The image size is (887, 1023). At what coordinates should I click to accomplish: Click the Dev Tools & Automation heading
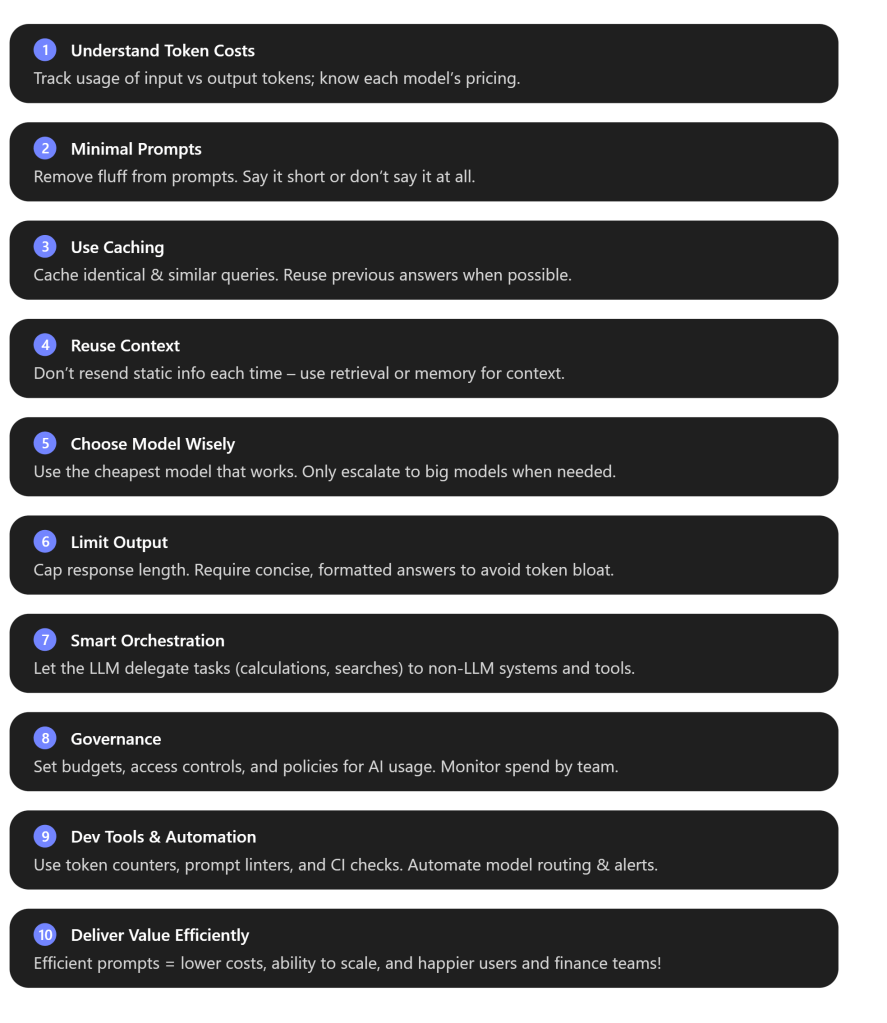pyautogui.click(x=163, y=837)
